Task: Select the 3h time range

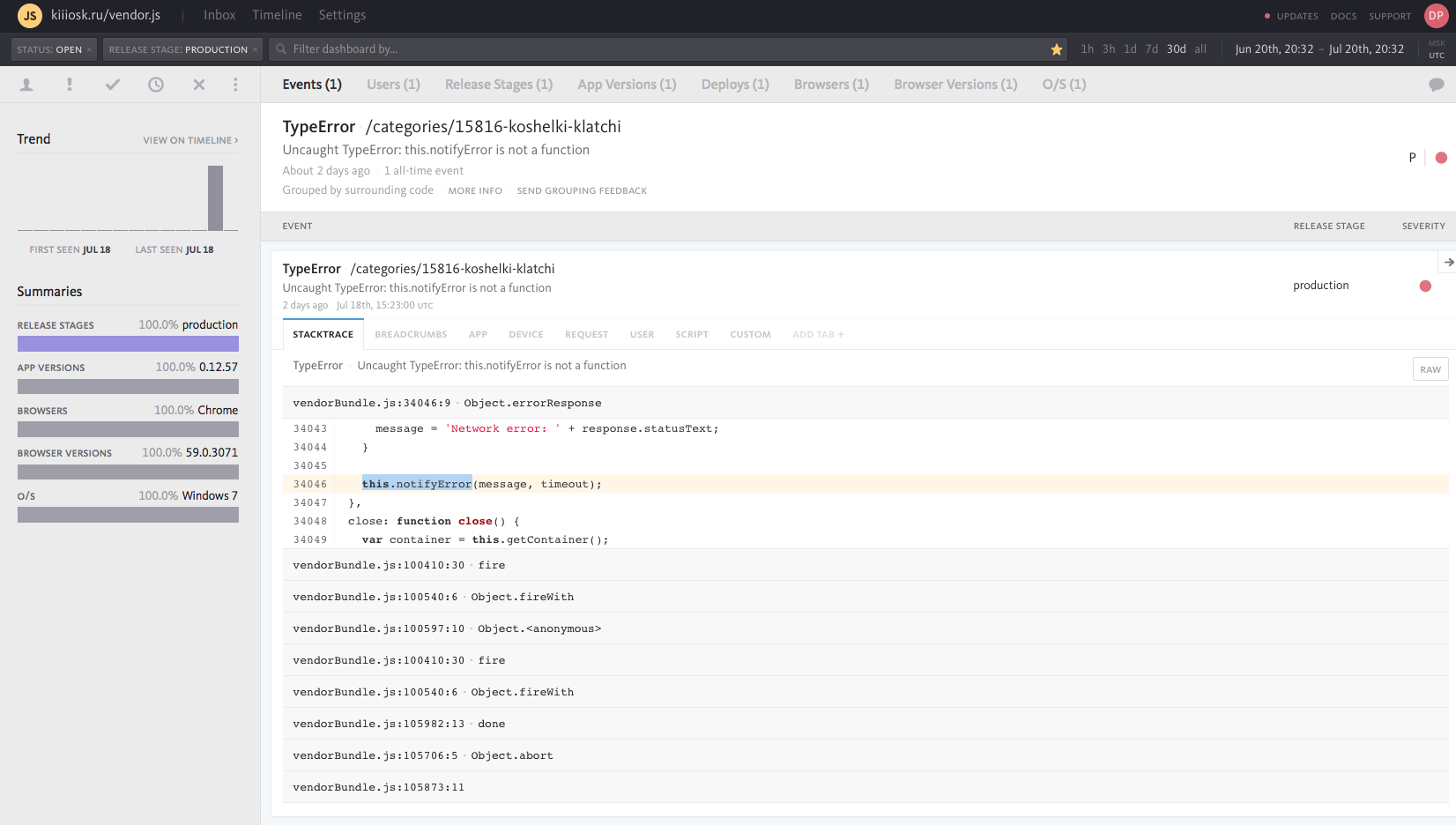Action: pyautogui.click(x=1109, y=49)
